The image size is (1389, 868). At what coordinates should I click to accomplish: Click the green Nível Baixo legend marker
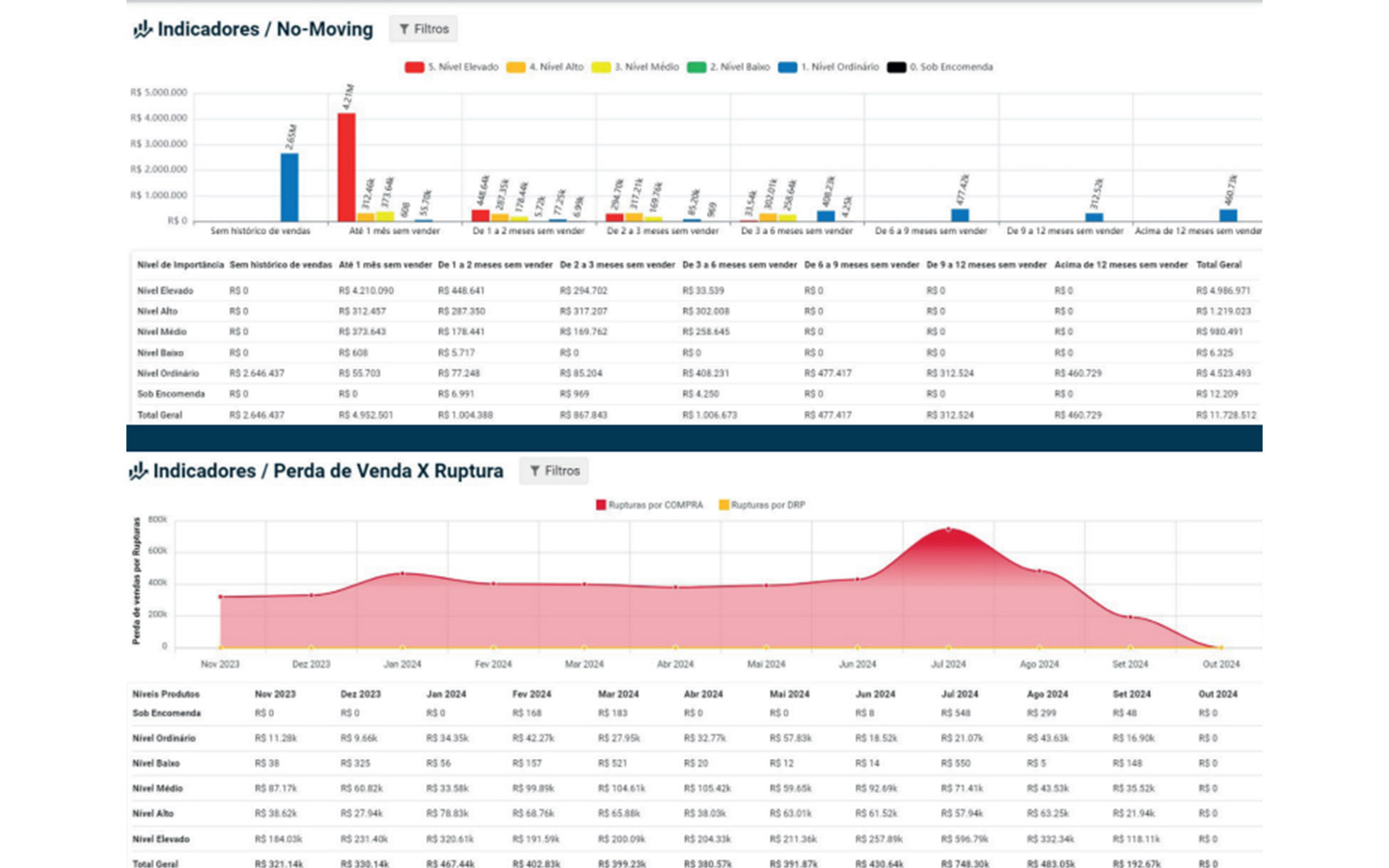[x=696, y=68]
